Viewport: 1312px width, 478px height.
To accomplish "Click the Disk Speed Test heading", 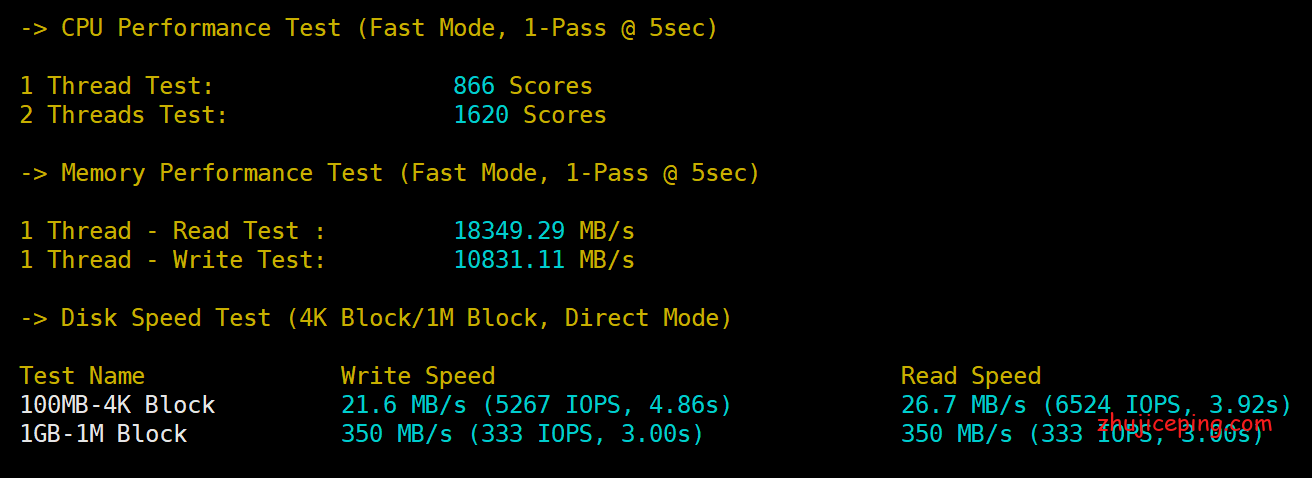I will pyautogui.click(x=376, y=318).
